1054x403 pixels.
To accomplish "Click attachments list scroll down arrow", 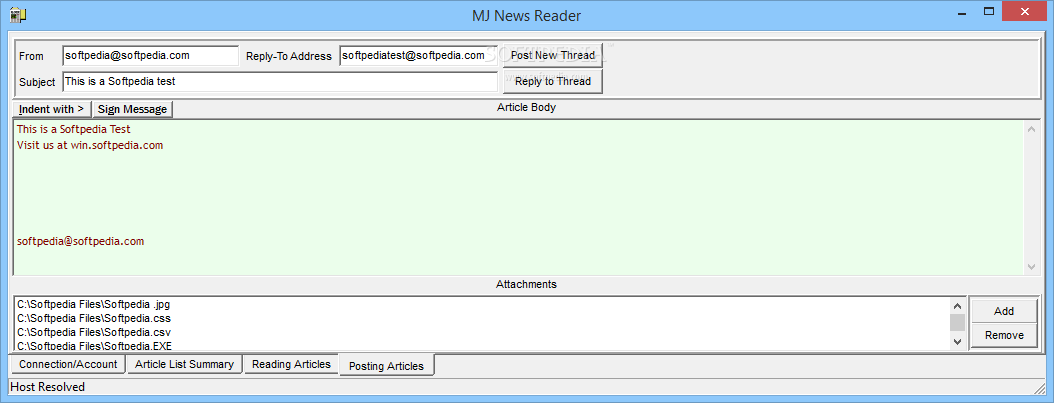I will pyautogui.click(x=957, y=343).
